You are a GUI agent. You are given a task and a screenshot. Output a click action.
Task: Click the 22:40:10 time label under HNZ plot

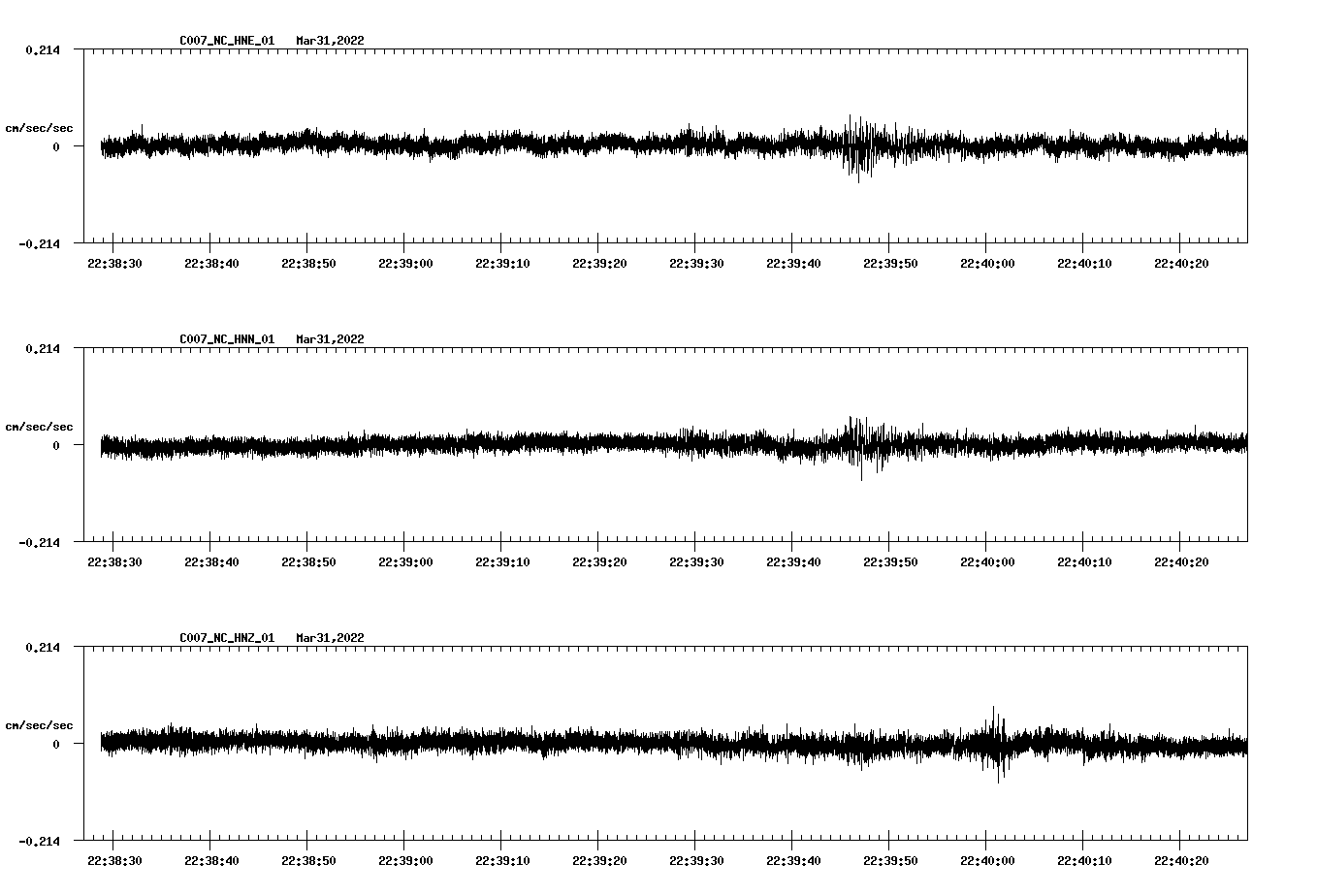pyautogui.click(x=1084, y=861)
